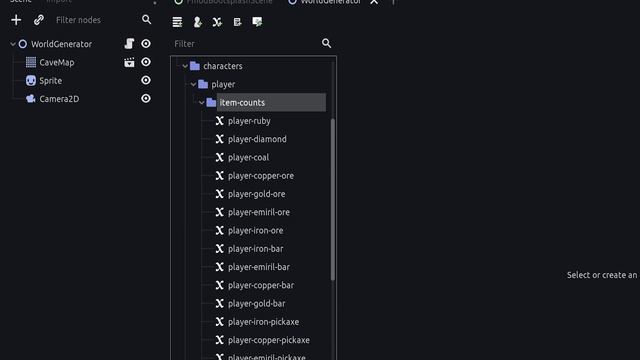Open the player-gold-ore value
Screen dimensions: 640x360
click(257, 194)
